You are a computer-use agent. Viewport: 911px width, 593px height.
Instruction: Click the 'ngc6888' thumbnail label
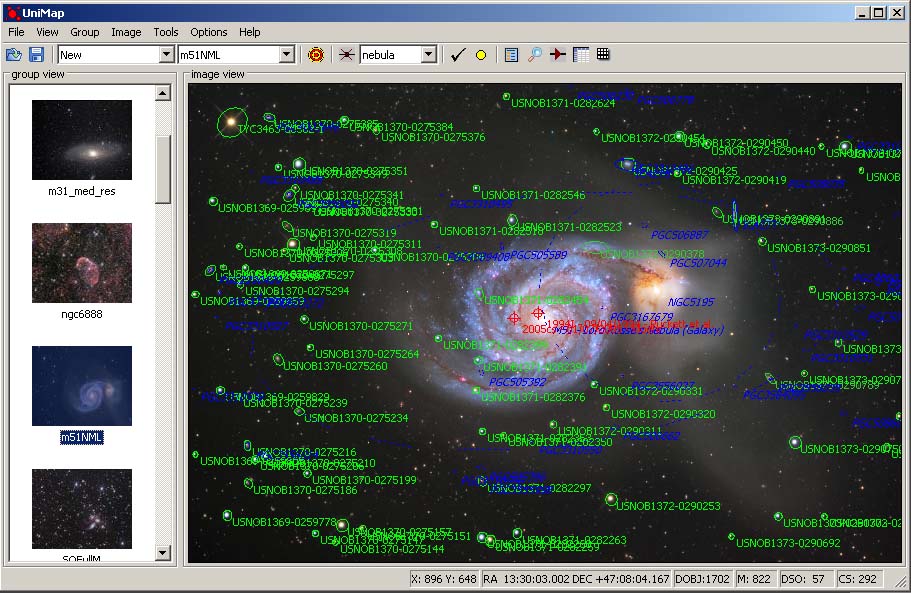(x=82, y=314)
